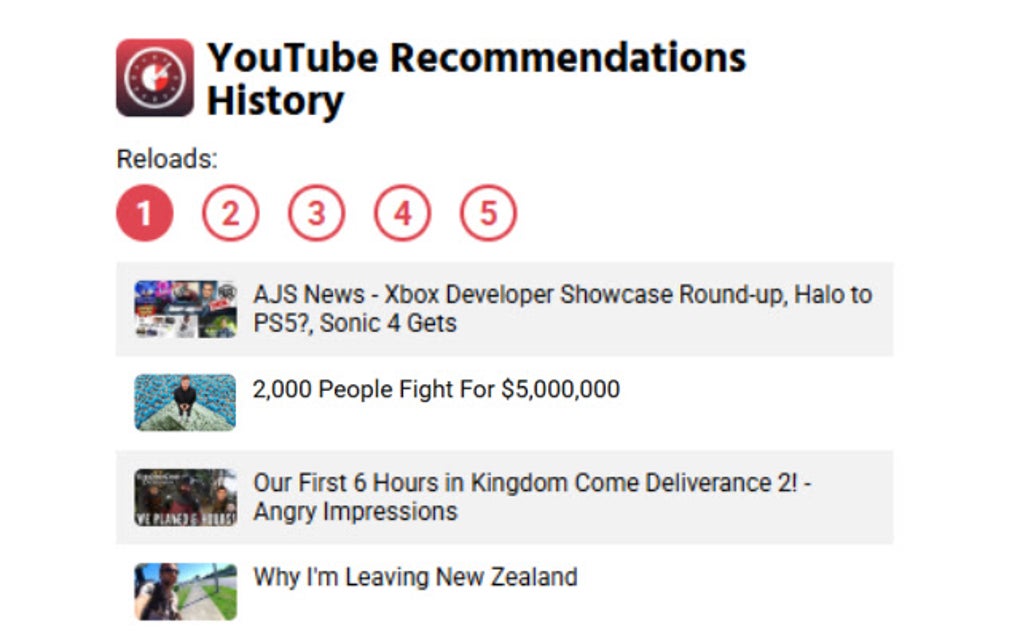1020x638 pixels.
Task: Open the AJS News Xbox Showcase video
Action: (560, 309)
